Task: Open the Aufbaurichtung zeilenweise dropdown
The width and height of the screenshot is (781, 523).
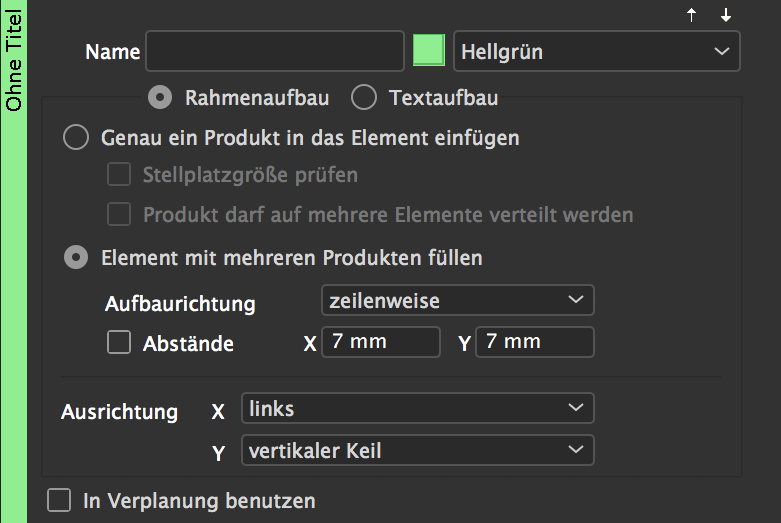Action: (458, 300)
